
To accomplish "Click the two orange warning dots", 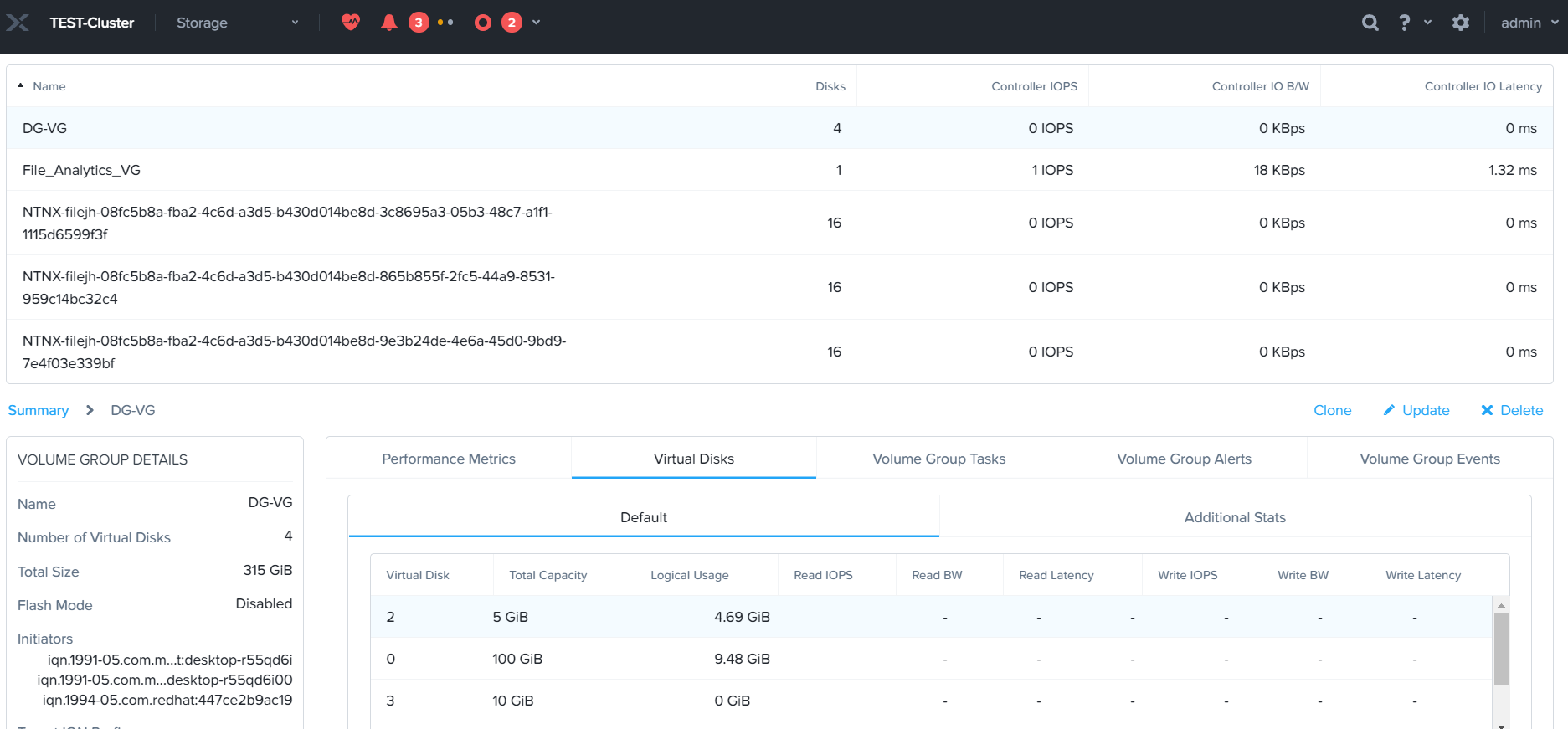I will point(445,23).
